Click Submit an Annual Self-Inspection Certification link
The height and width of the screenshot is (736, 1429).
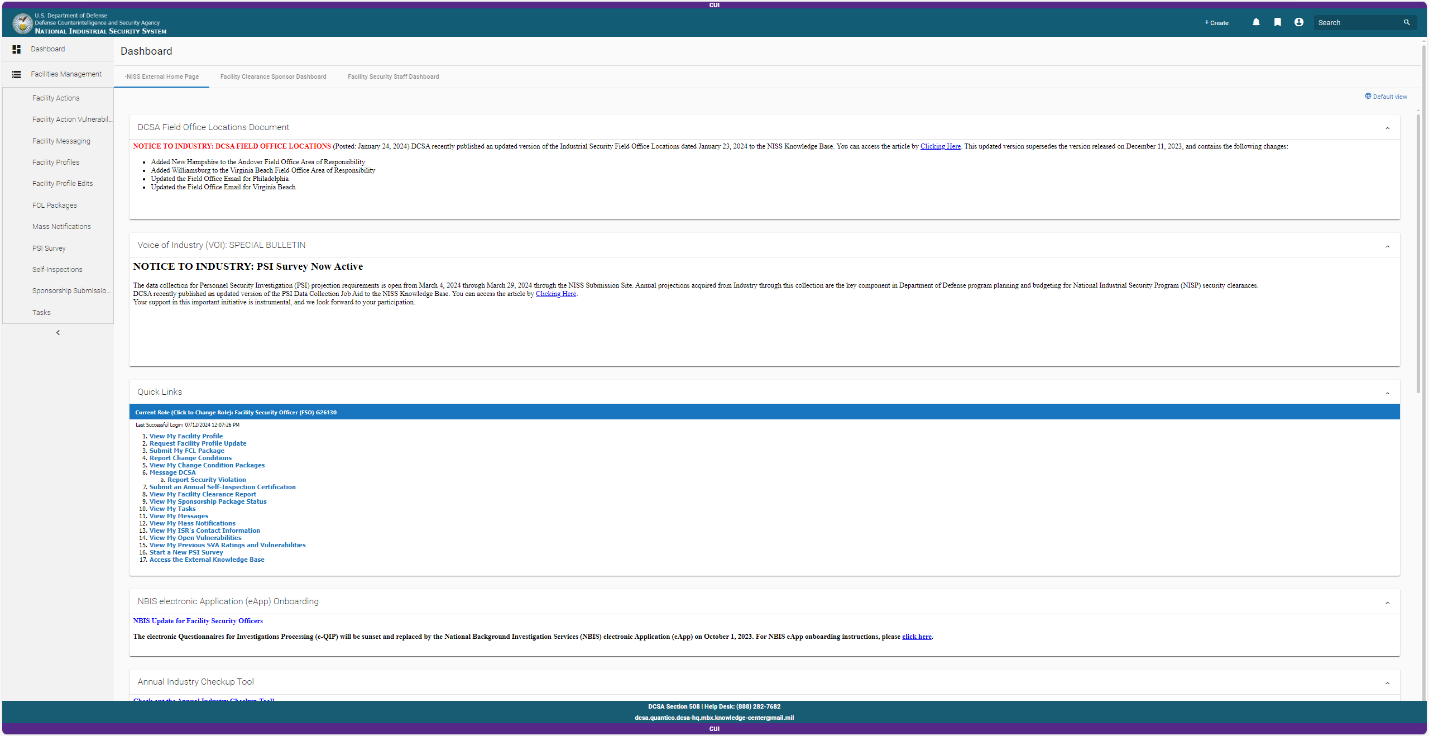222,487
